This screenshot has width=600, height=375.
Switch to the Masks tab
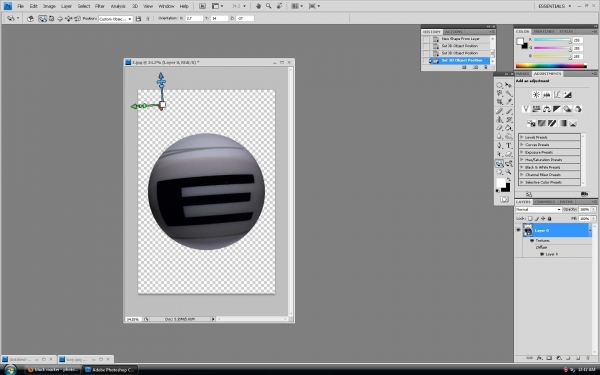[x=523, y=73]
